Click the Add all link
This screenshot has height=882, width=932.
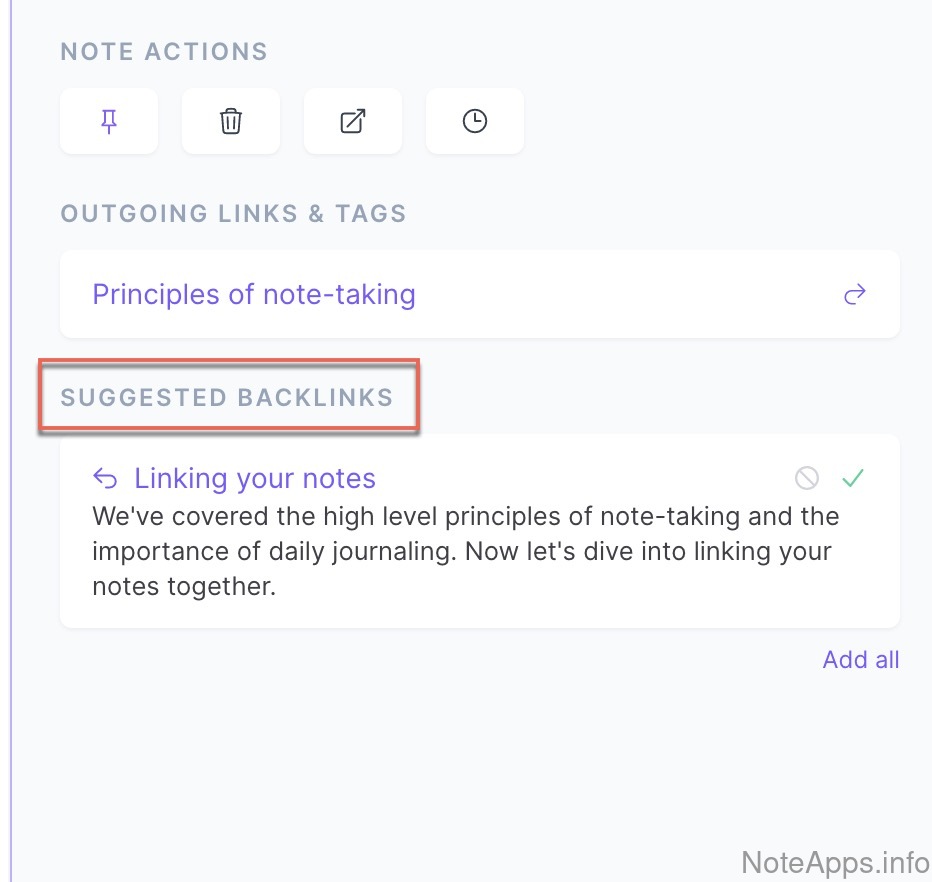tap(861, 660)
